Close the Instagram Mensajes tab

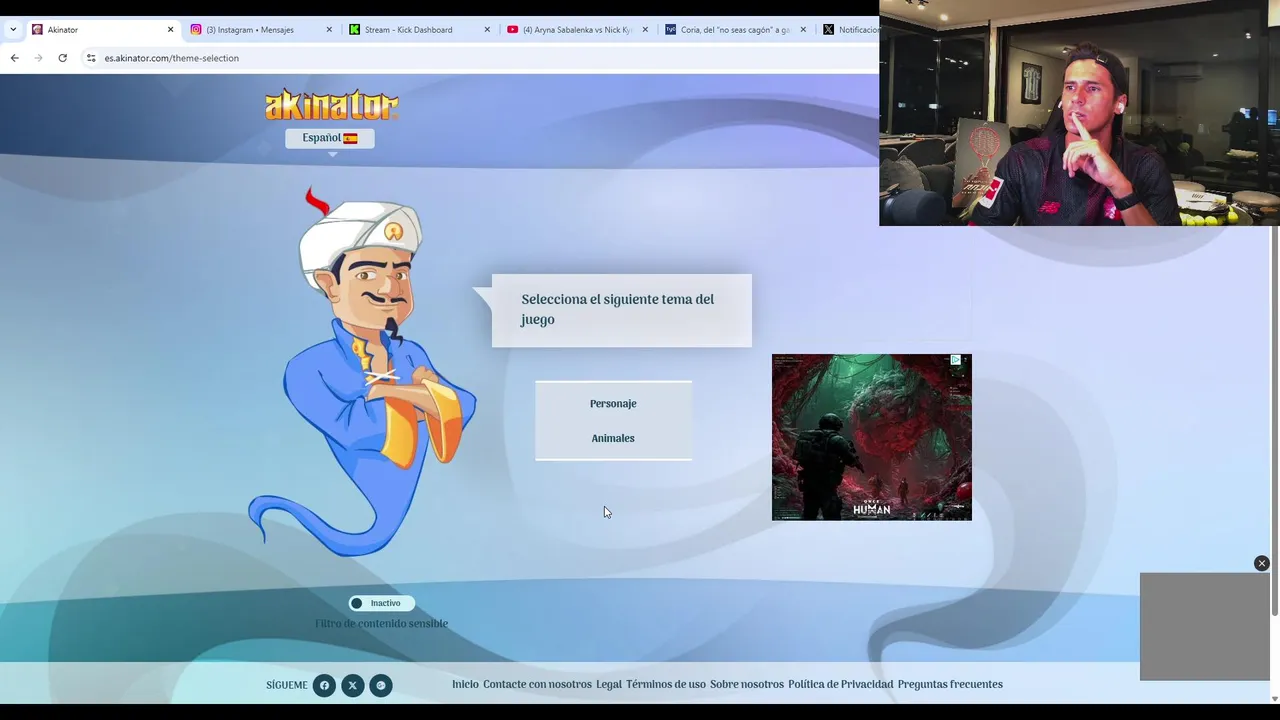click(329, 30)
